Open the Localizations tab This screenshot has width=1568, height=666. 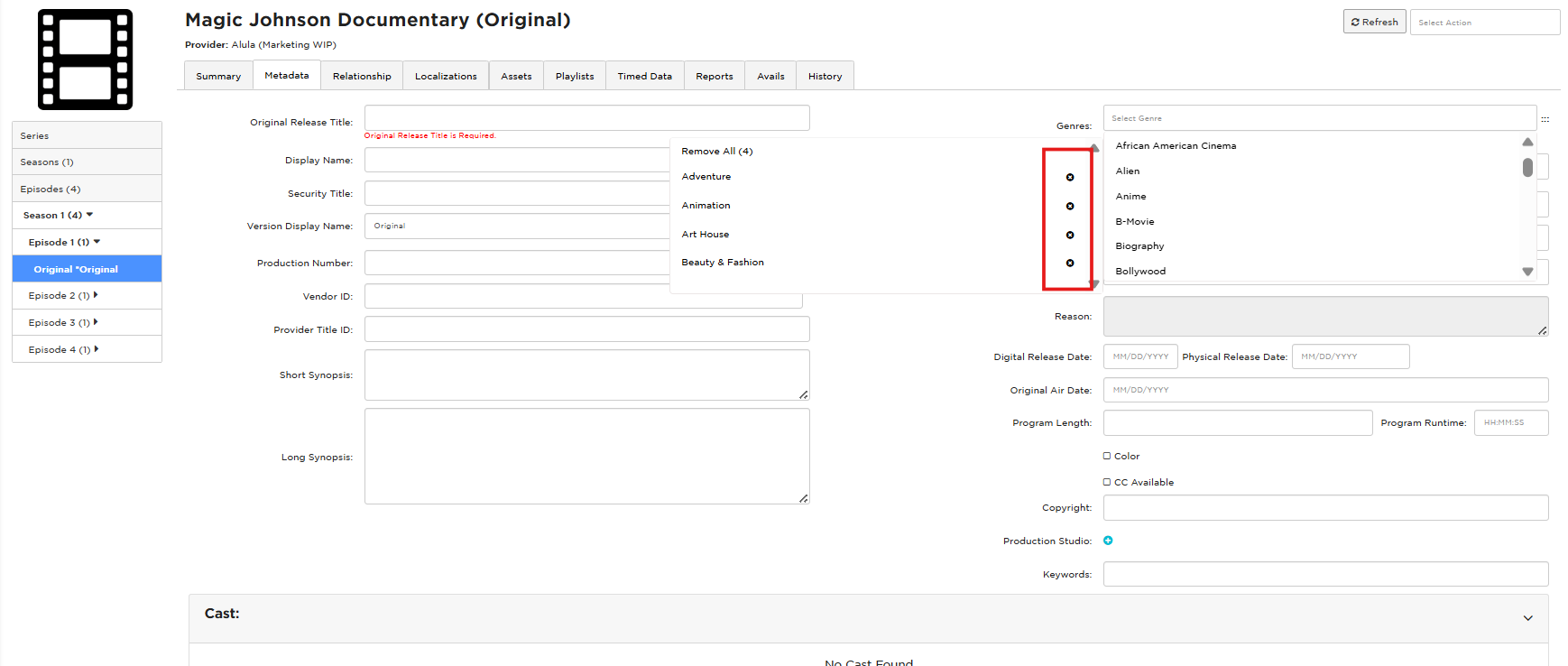pyautogui.click(x=446, y=76)
